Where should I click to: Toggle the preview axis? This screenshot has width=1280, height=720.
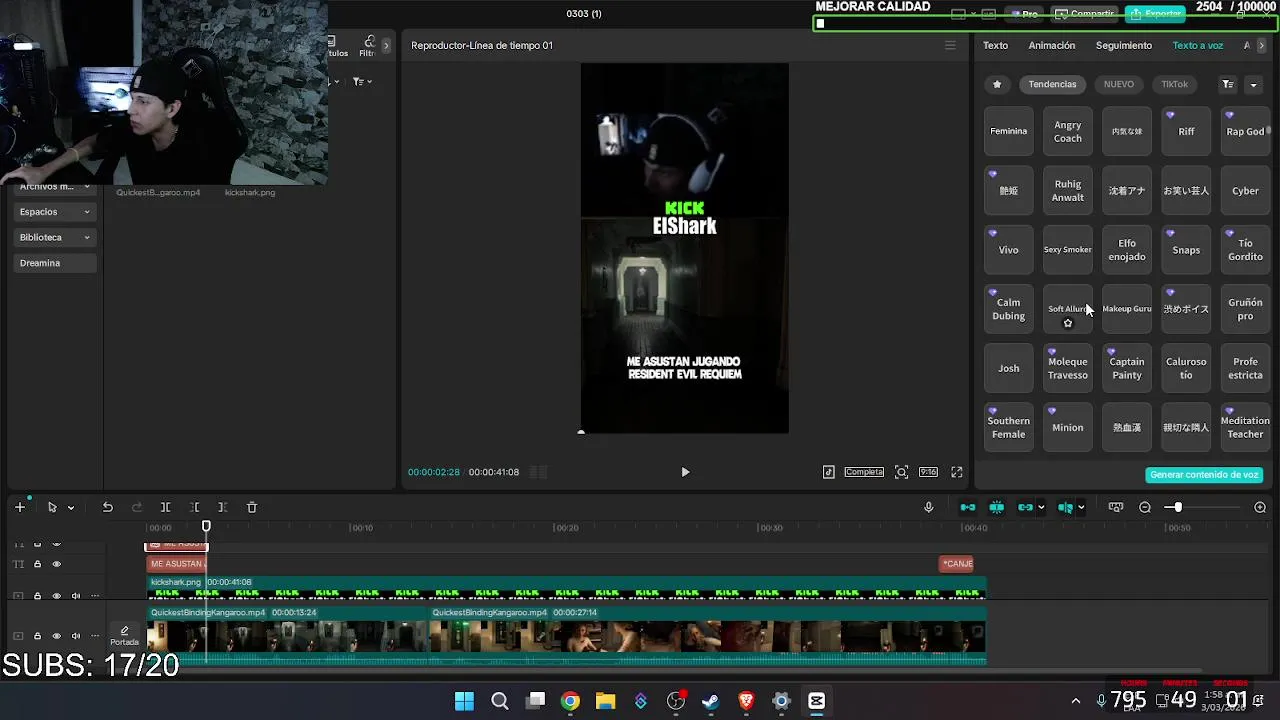pyautogui.click(x=1065, y=507)
